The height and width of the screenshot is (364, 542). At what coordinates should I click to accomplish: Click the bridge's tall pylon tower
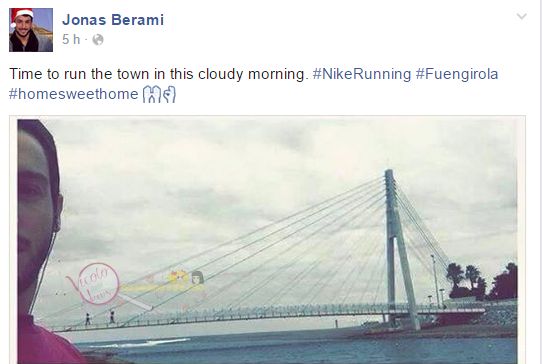pyautogui.click(x=397, y=249)
